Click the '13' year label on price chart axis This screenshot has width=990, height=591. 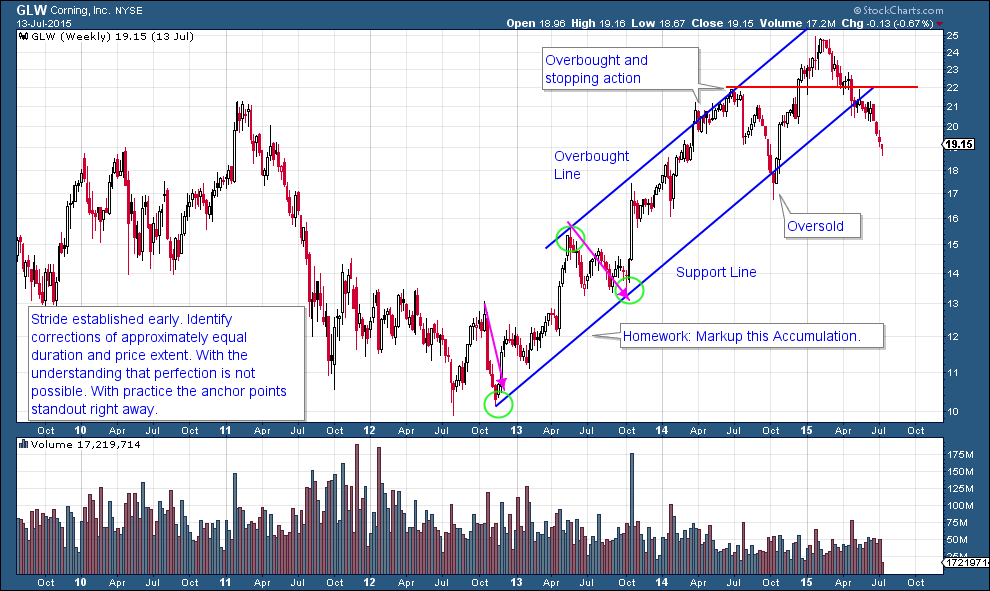tap(516, 431)
